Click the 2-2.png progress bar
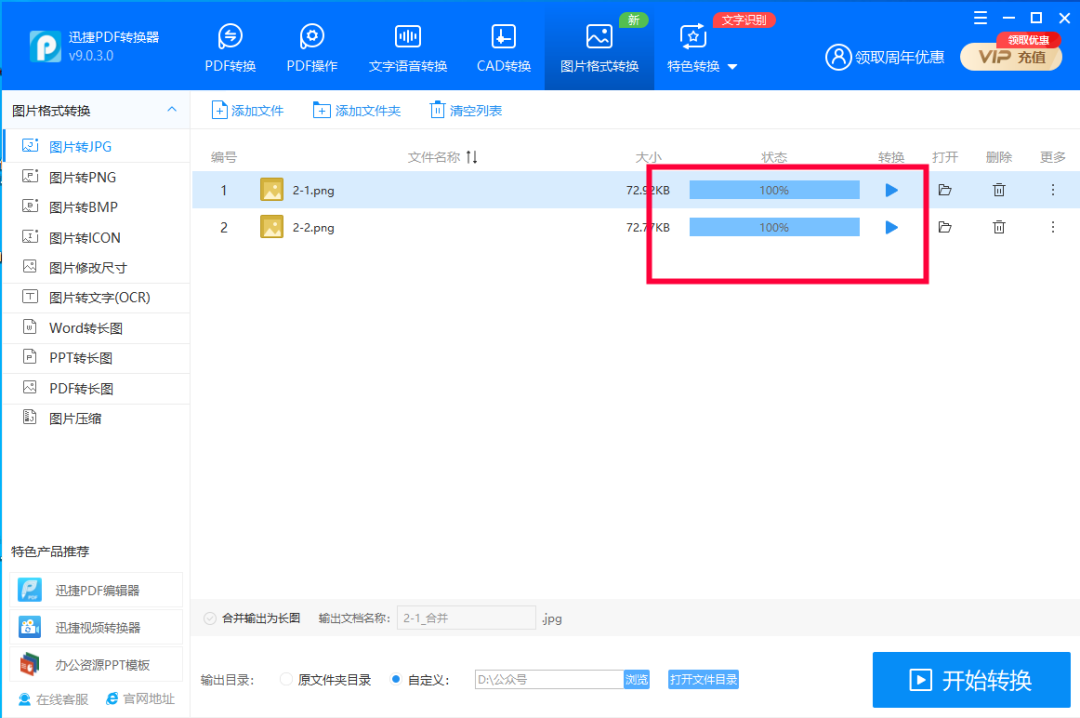 point(774,227)
